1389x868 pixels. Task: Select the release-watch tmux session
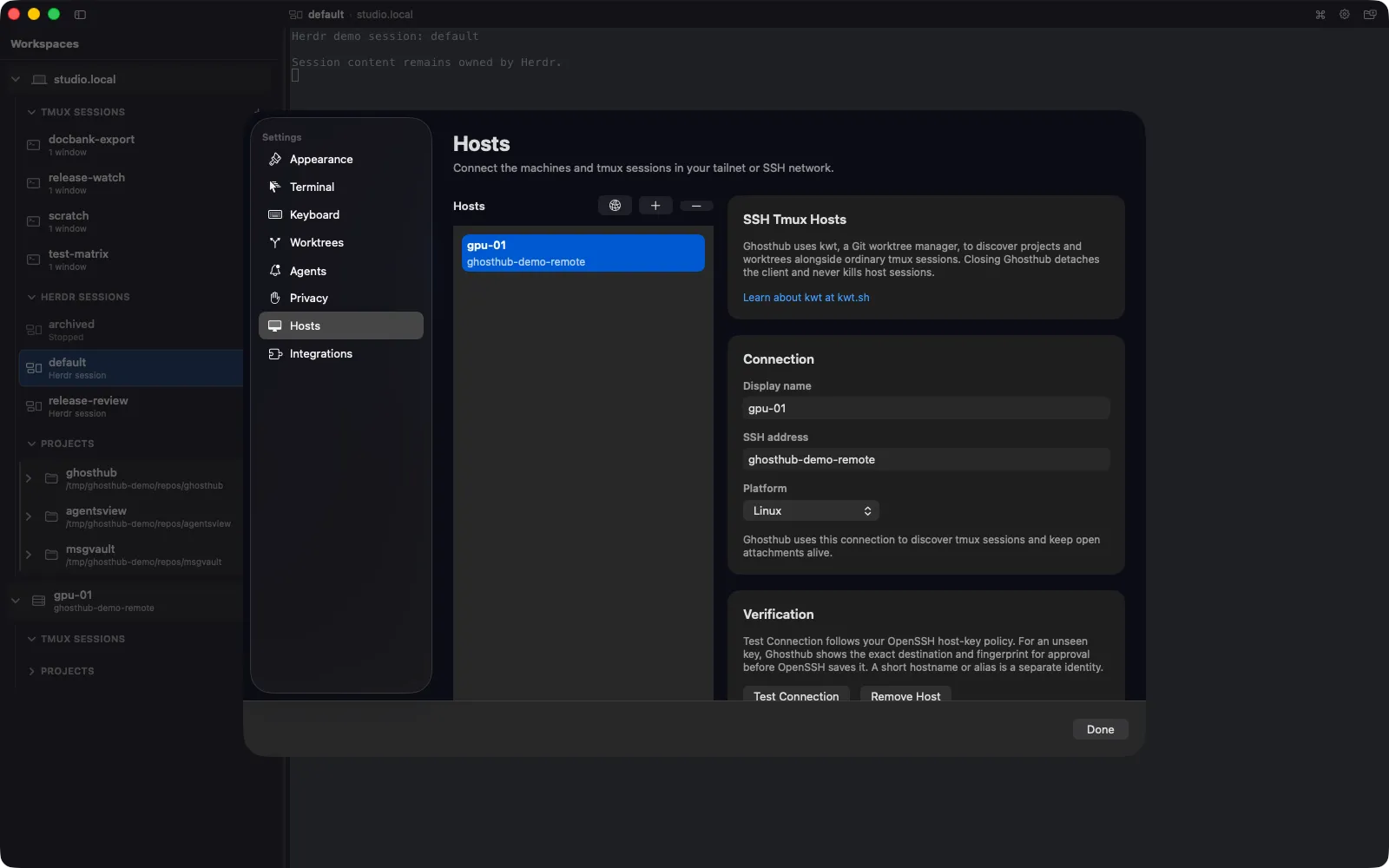130,183
